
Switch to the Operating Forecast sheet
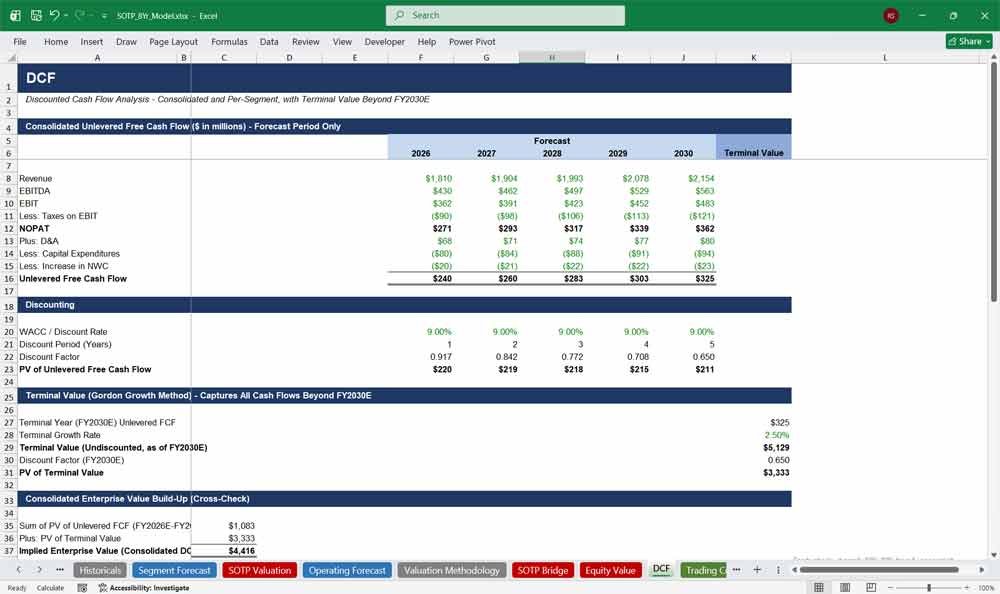(x=347, y=570)
